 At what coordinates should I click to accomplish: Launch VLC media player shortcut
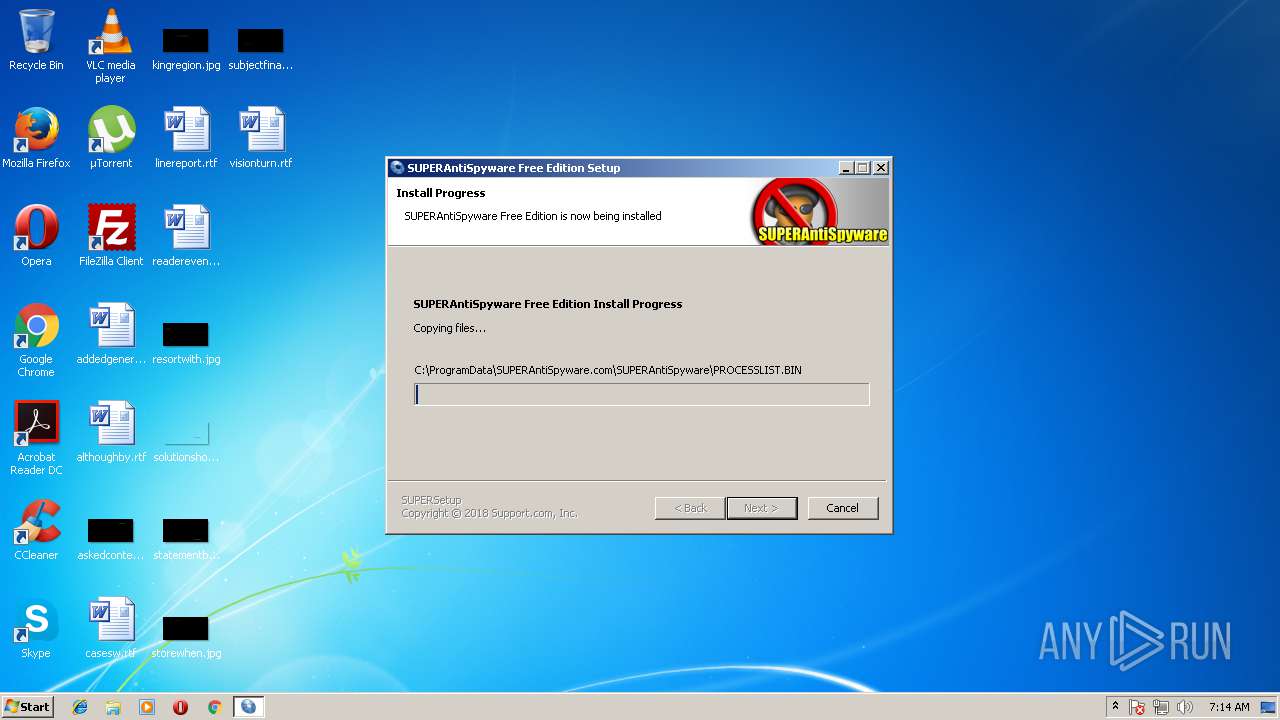pyautogui.click(x=110, y=45)
